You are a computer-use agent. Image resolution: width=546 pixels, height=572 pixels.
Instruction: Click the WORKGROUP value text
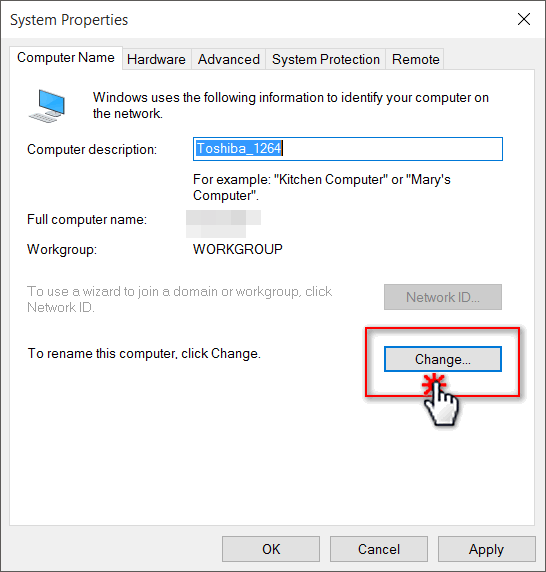pos(238,249)
